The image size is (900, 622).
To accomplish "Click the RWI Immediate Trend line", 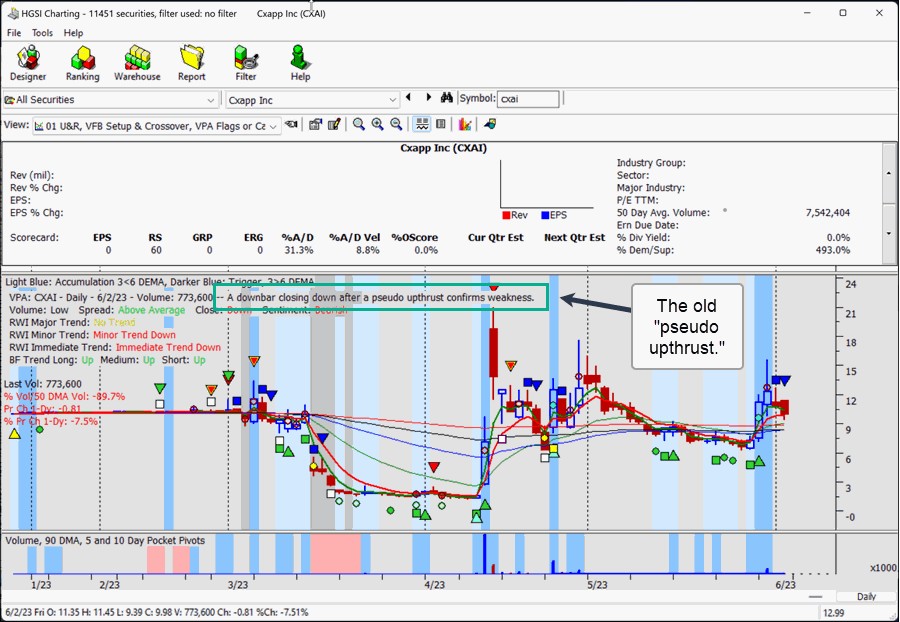I will (x=115, y=348).
